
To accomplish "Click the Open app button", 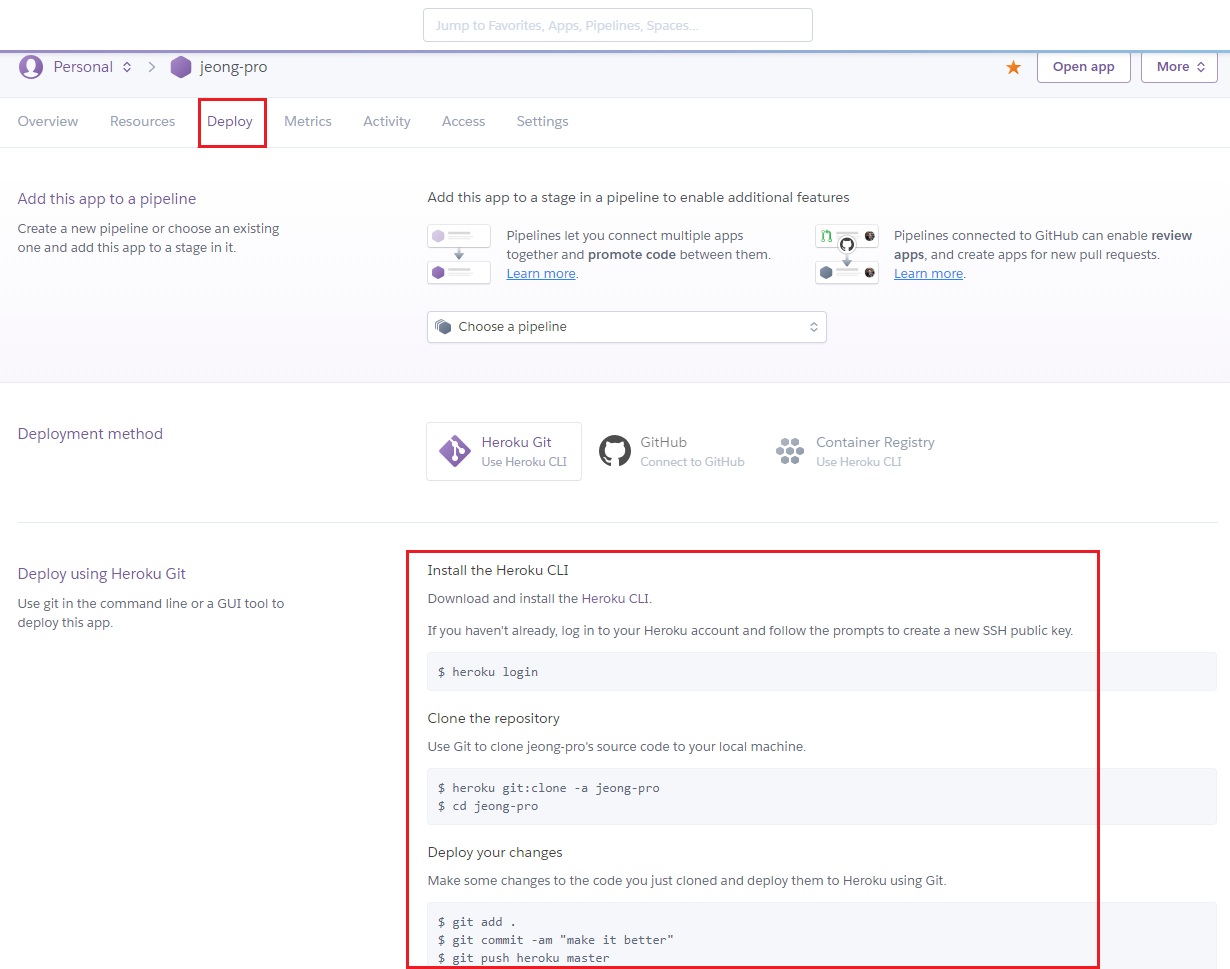I will point(1084,67).
